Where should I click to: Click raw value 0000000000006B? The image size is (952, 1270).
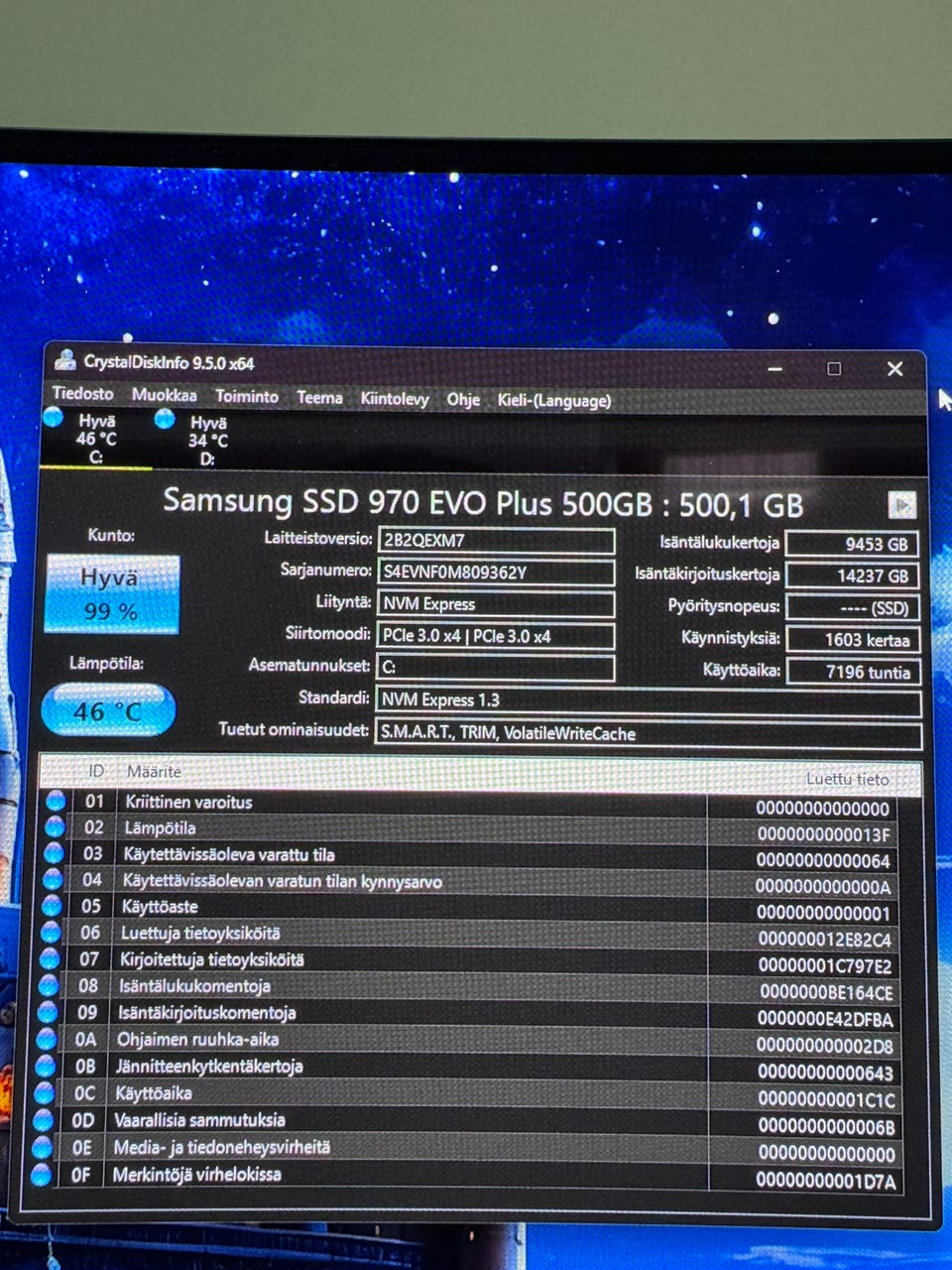827,1126
